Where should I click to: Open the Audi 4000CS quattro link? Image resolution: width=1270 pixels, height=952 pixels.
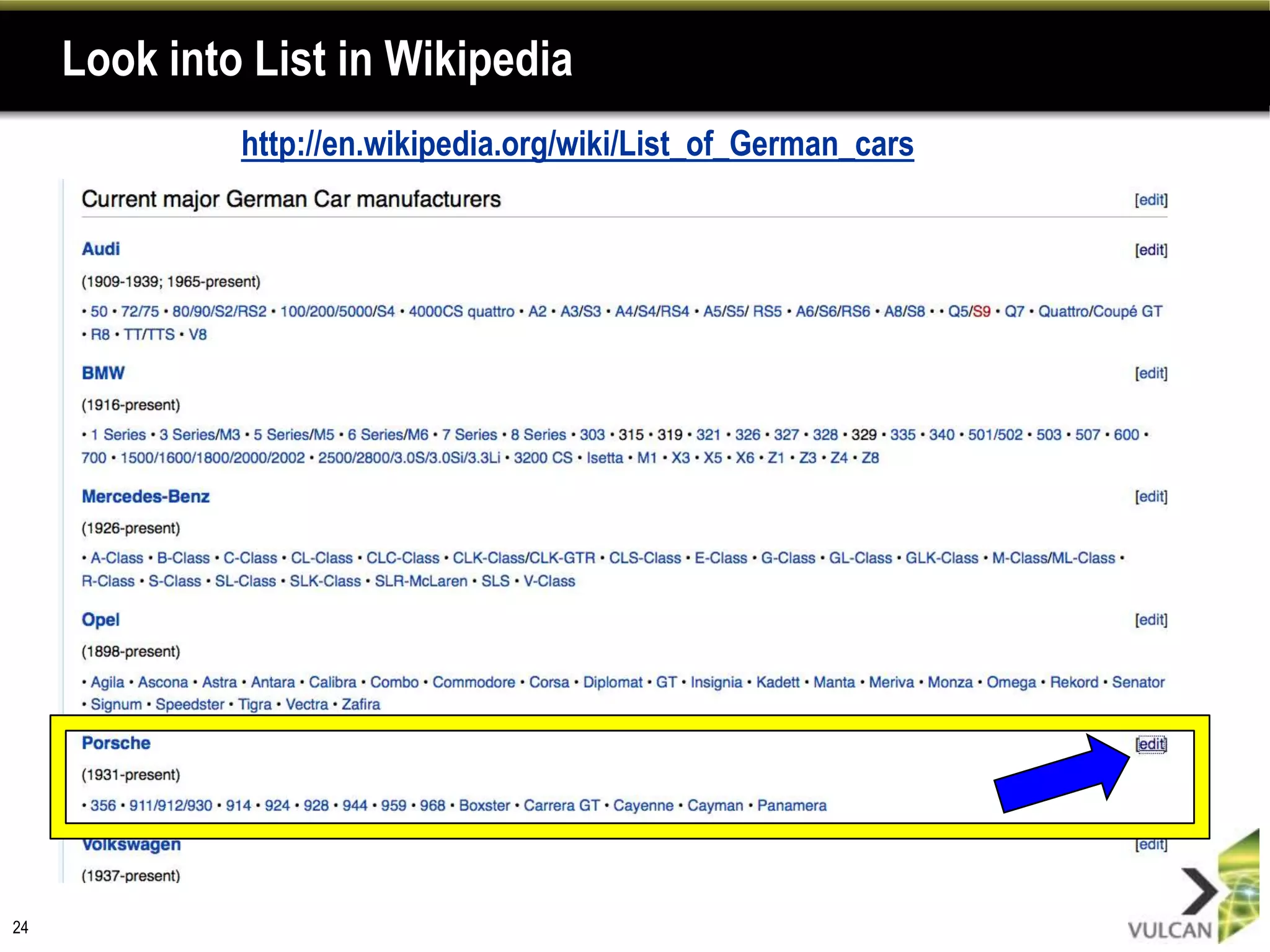[x=461, y=311]
